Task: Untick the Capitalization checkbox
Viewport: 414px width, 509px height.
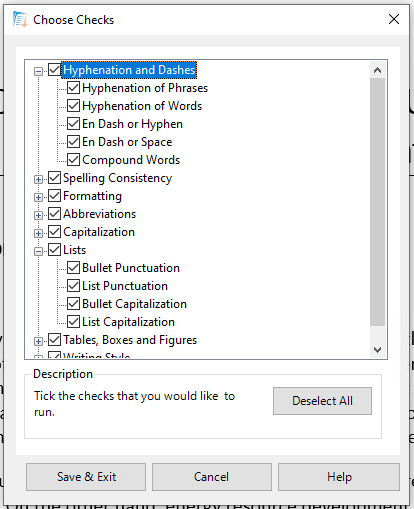Action: 54,232
